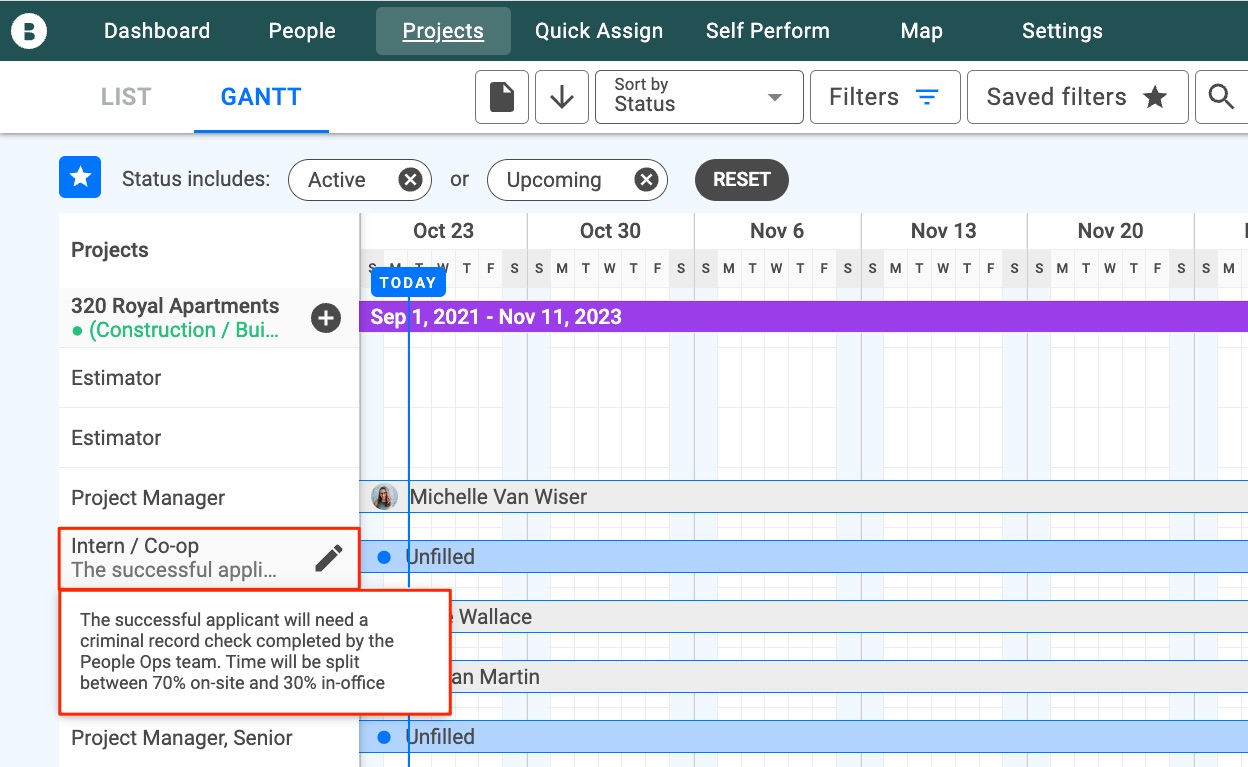Open the Map view

tap(922, 31)
